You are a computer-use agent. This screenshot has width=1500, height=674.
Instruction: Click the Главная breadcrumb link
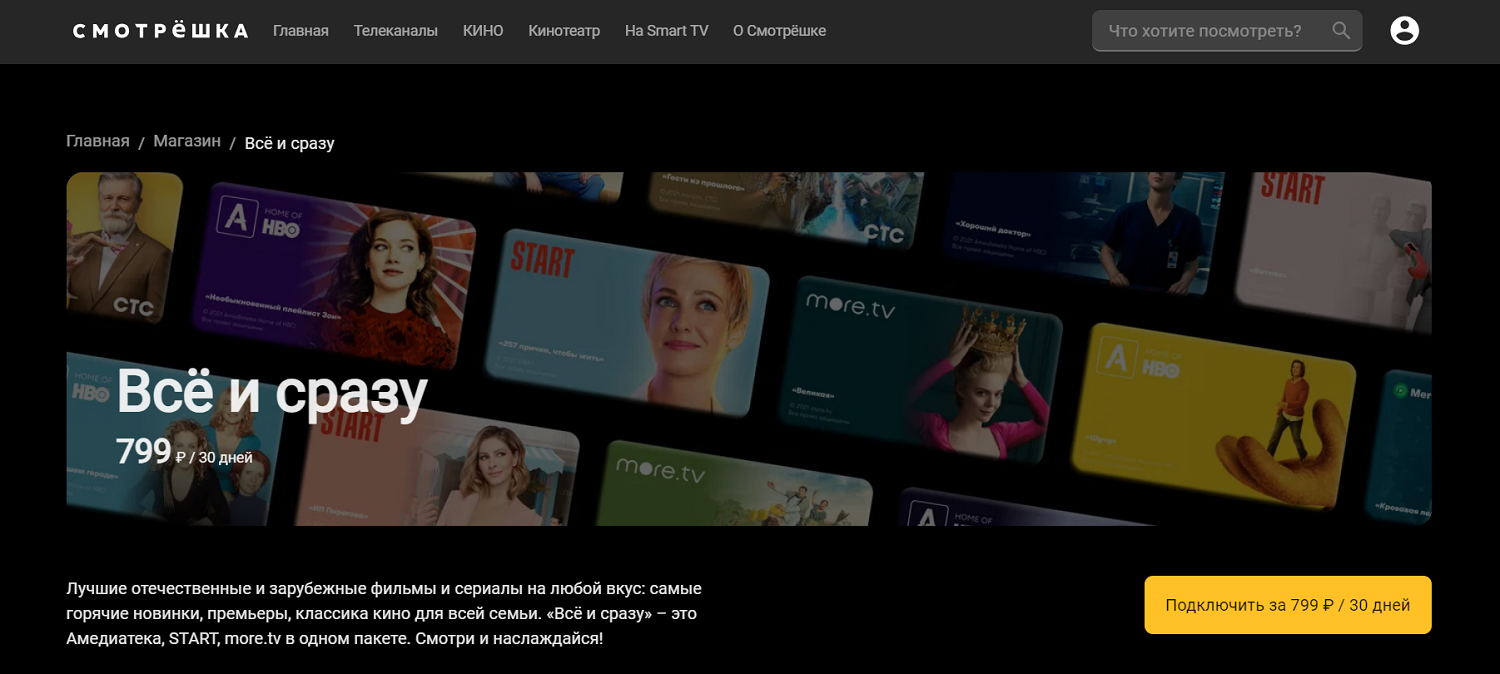click(x=98, y=141)
